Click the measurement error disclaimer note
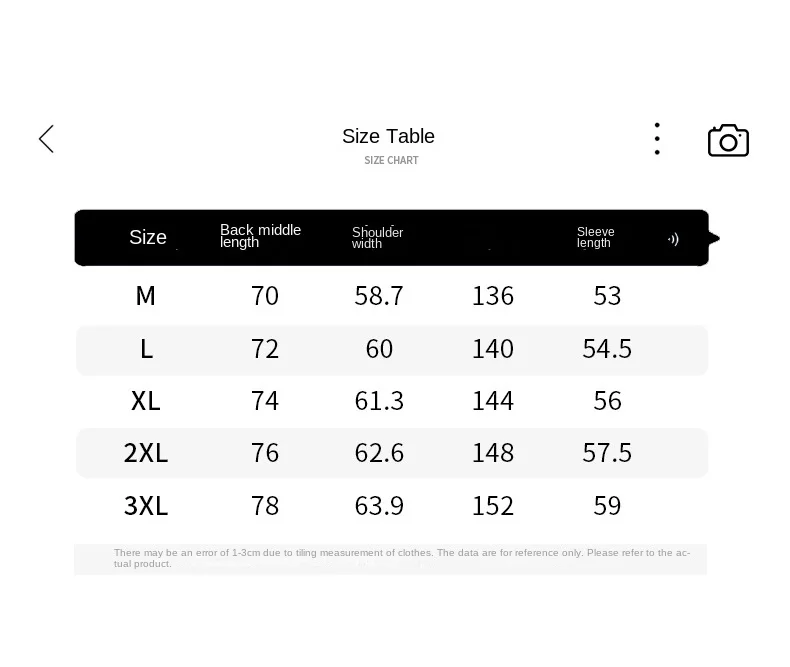Image resolution: width=790 pixels, height=667 pixels. coord(402,558)
